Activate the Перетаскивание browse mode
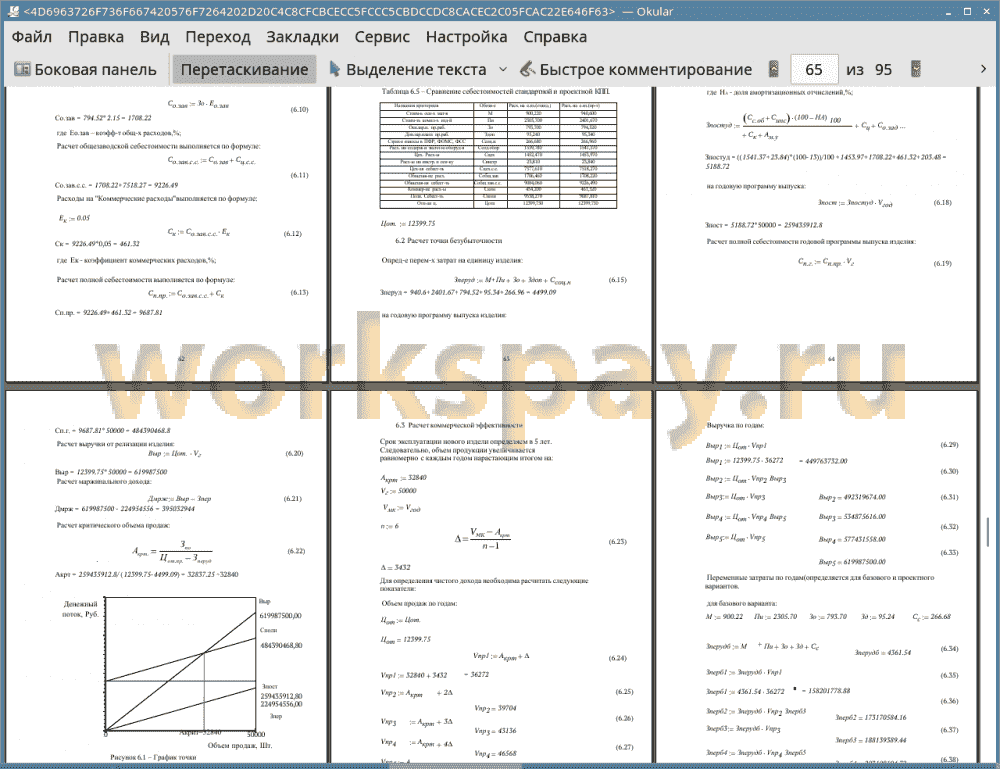1000x769 pixels. pyautogui.click(x=244, y=69)
